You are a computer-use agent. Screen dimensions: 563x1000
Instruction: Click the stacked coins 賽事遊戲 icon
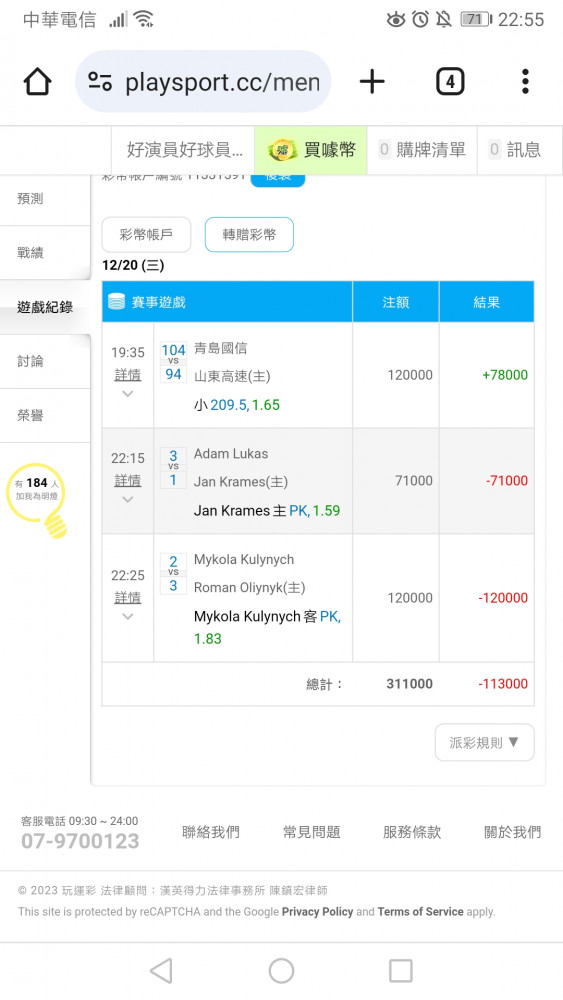(x=117, y=302)
